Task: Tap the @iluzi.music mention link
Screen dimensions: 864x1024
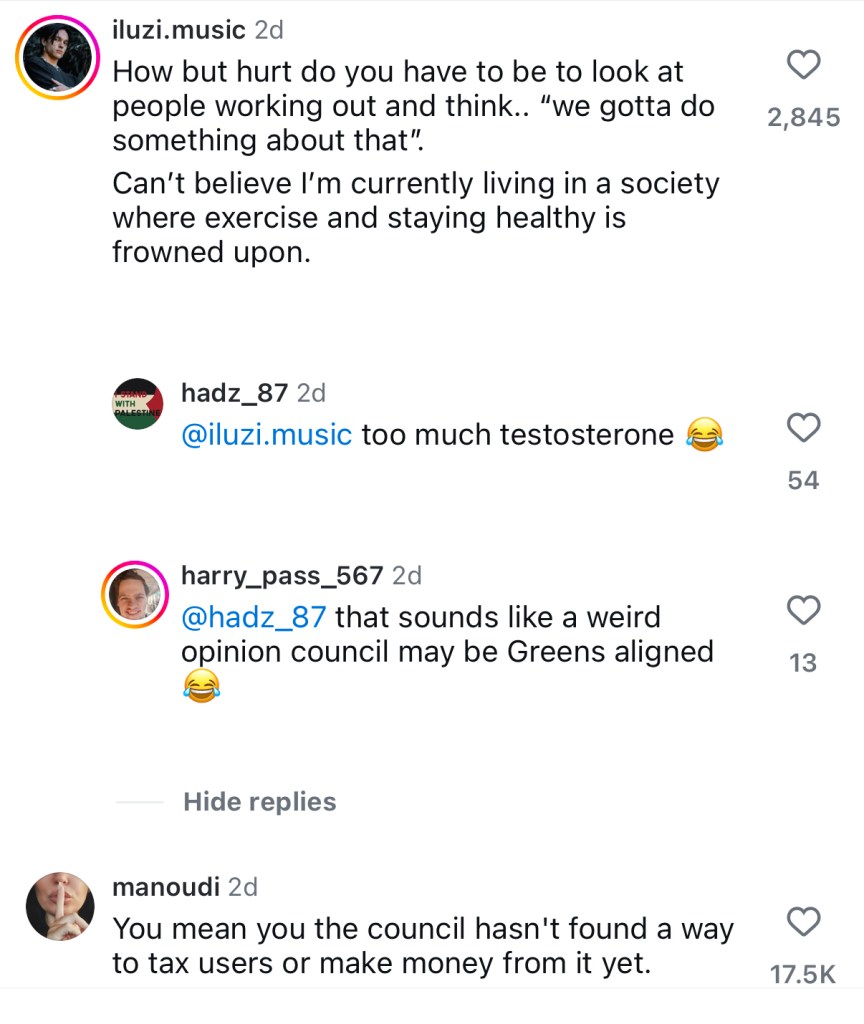Action: (x=266, y=435)
